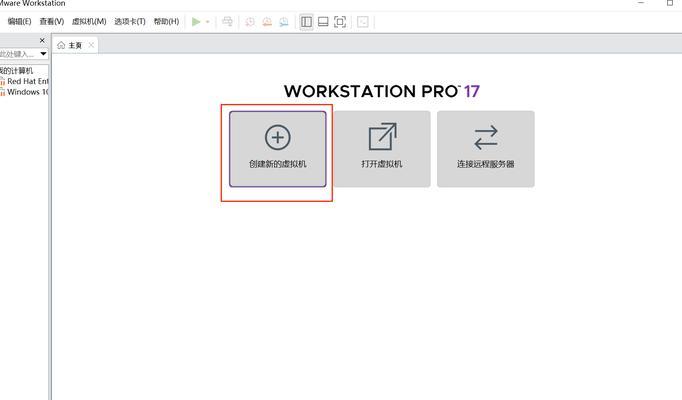Click 打开虚拟机 button
Image resolution: width=682 pixels, height=400 pixels.
coord(382,149)
